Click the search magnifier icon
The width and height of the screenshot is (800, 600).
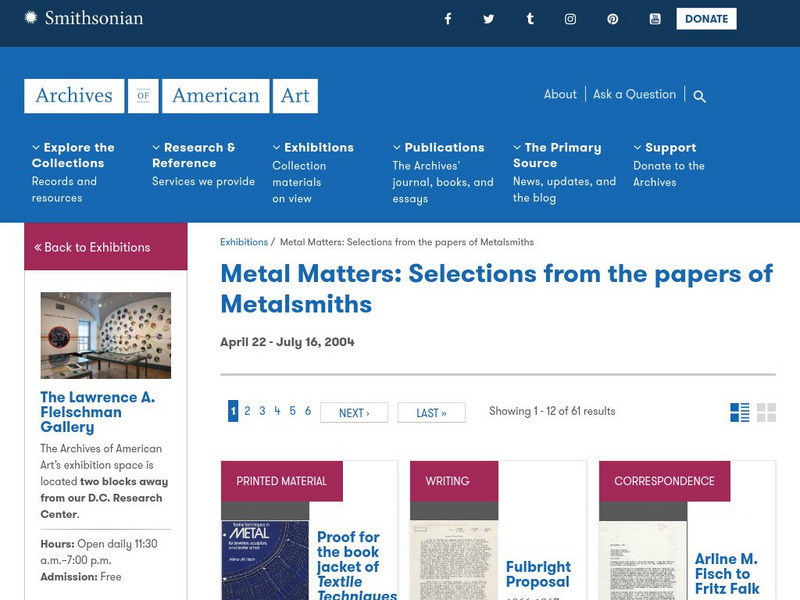(x=699, y=96)
